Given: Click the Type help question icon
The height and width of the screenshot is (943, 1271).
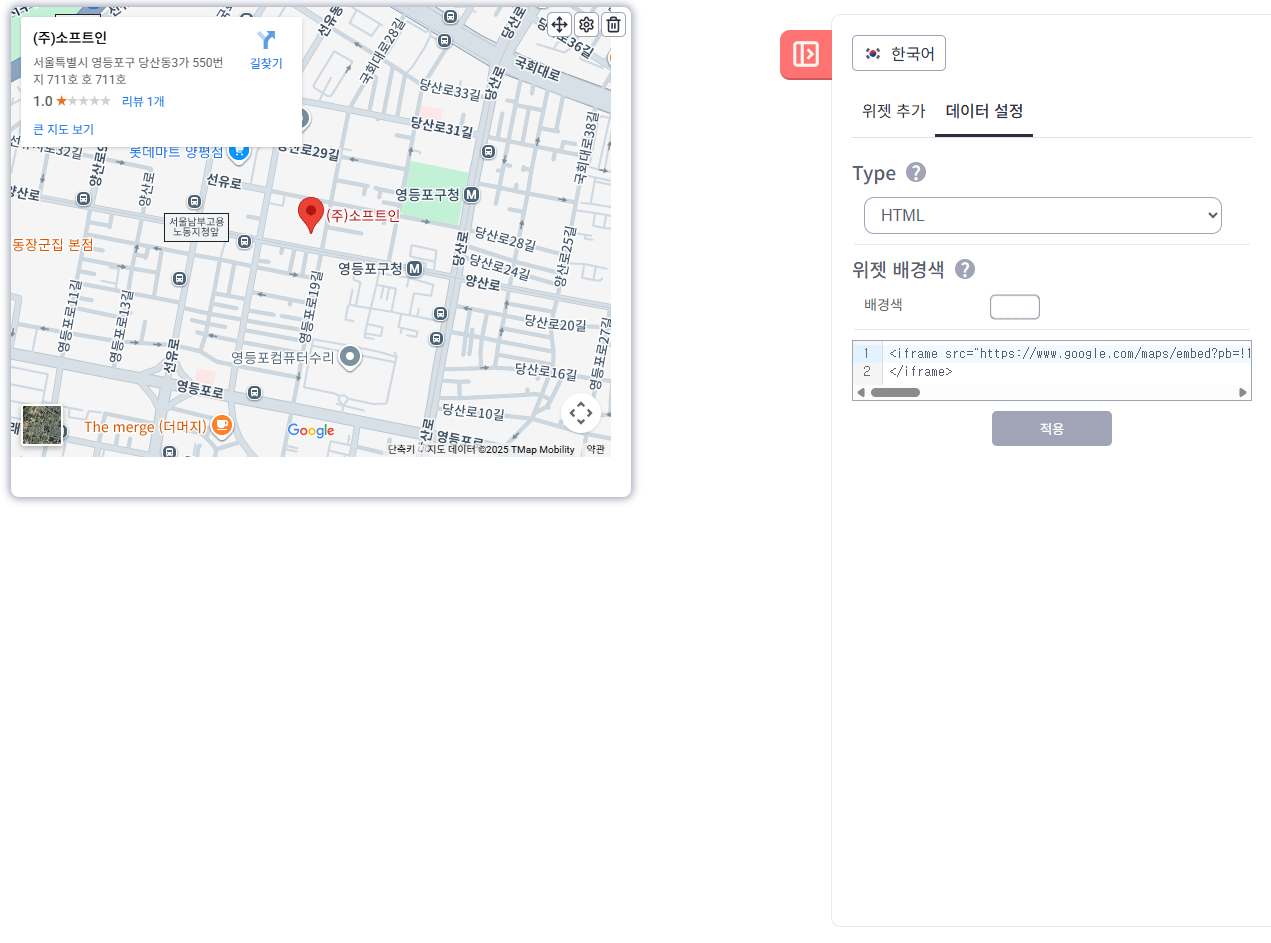Looking at the screenshot, I should pos(916,173).
